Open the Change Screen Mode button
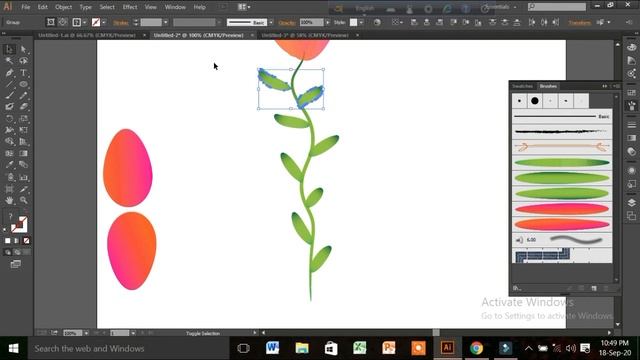640x360 pixels. click(x=16, y=264)
